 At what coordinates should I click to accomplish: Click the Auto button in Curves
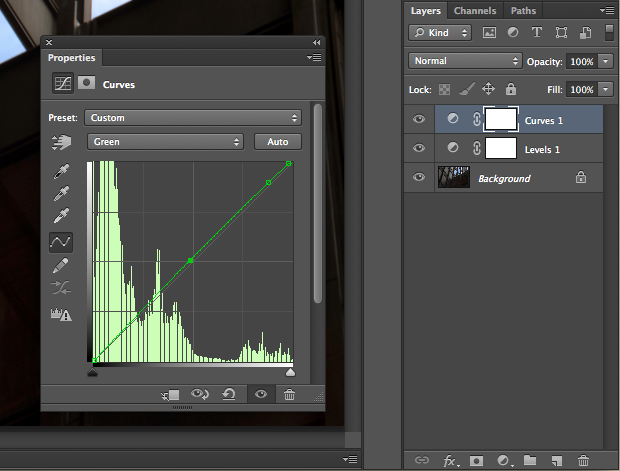click(277, 142)
